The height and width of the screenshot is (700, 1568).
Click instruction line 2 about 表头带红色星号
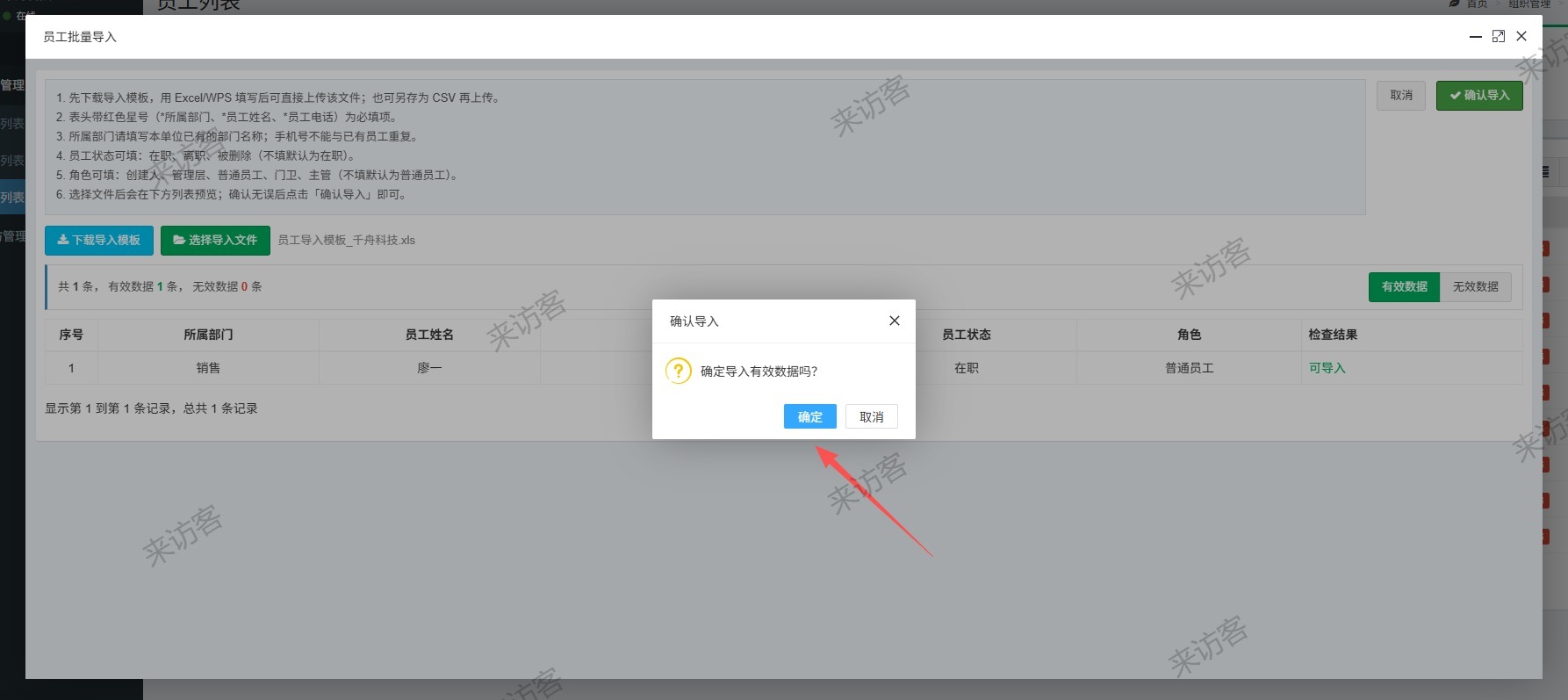(x=227, y=117)
